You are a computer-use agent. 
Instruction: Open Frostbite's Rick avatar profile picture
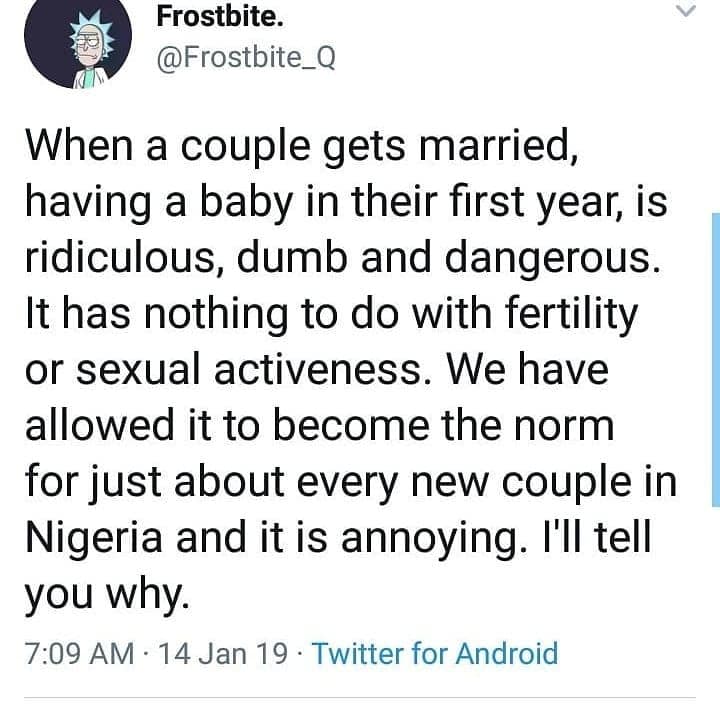78,42
